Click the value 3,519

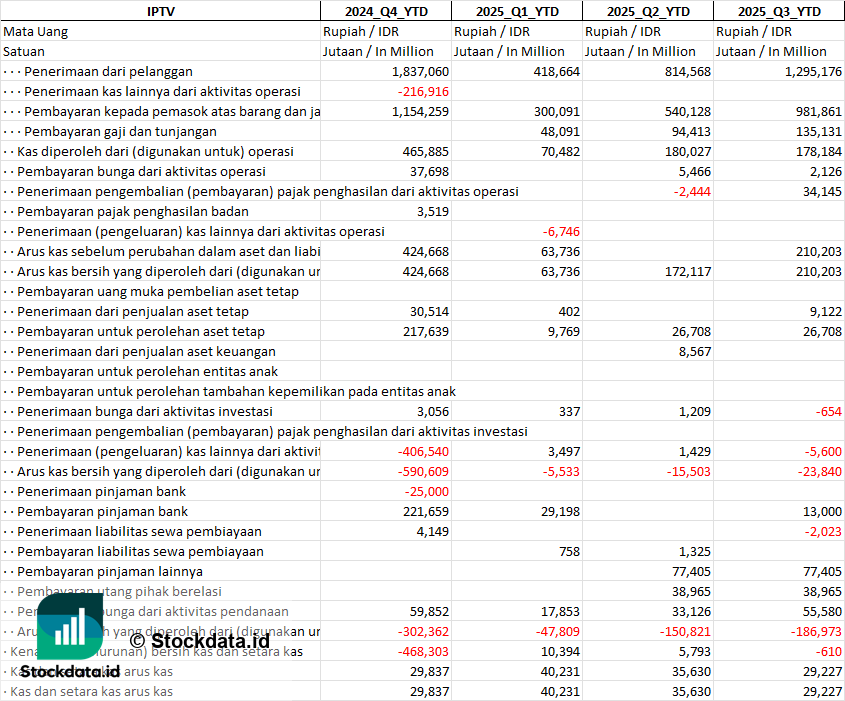(x=433, y=211)
